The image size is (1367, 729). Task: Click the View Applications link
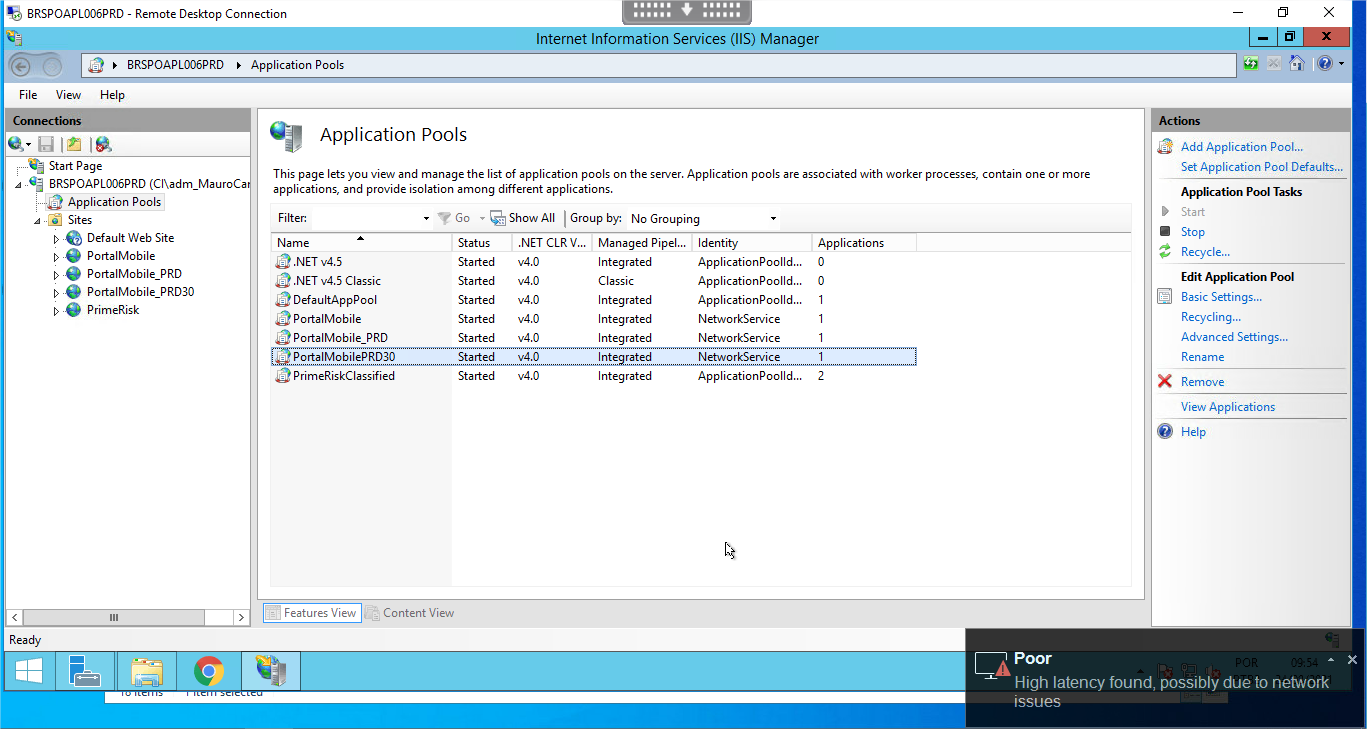(1228, 407)
